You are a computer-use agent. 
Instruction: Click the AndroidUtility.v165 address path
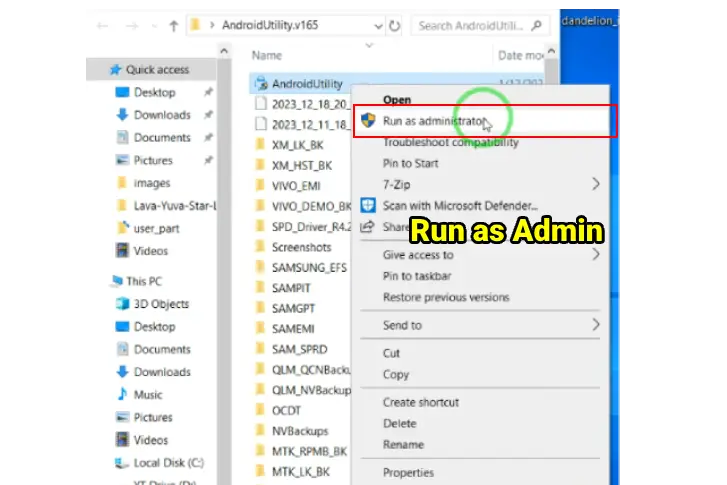click(x=270, y=25)
